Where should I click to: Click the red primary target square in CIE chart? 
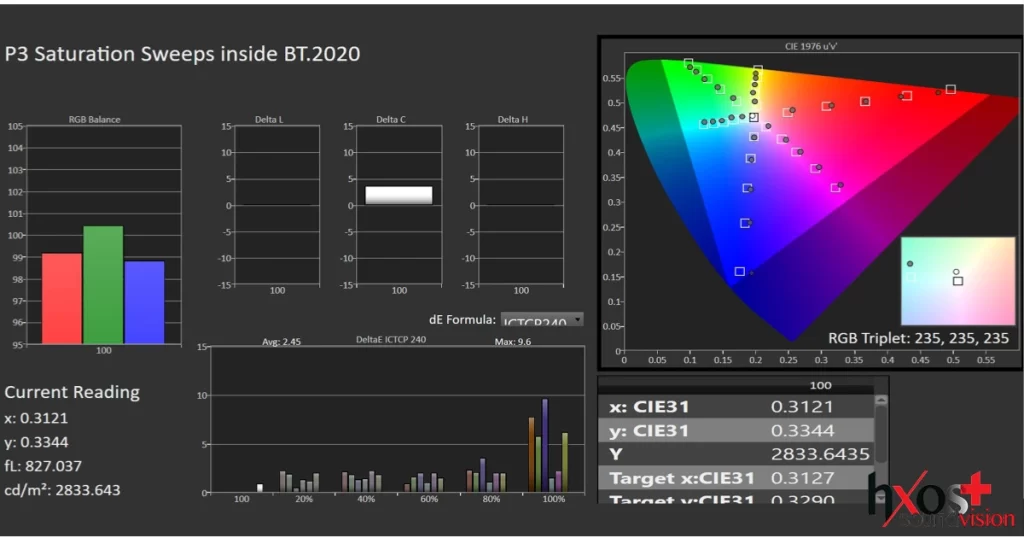point(950,89)
